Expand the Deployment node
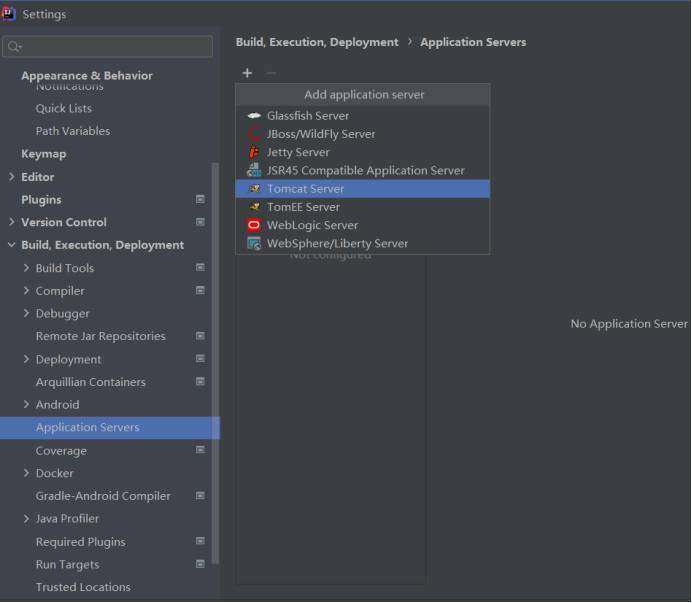Viewport: 692px width, 603px height. click(26, 359)
